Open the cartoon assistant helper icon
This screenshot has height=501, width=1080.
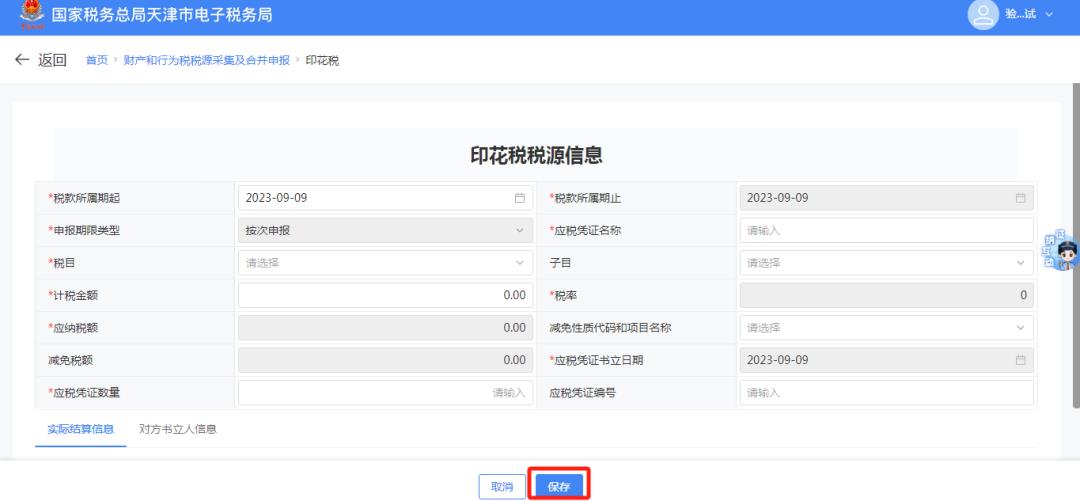point(1063,250)
